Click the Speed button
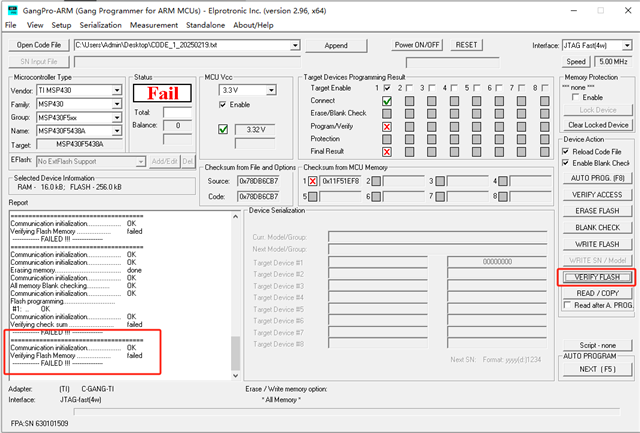This screenshot has height=433, width=640. (x=576, y=62)
